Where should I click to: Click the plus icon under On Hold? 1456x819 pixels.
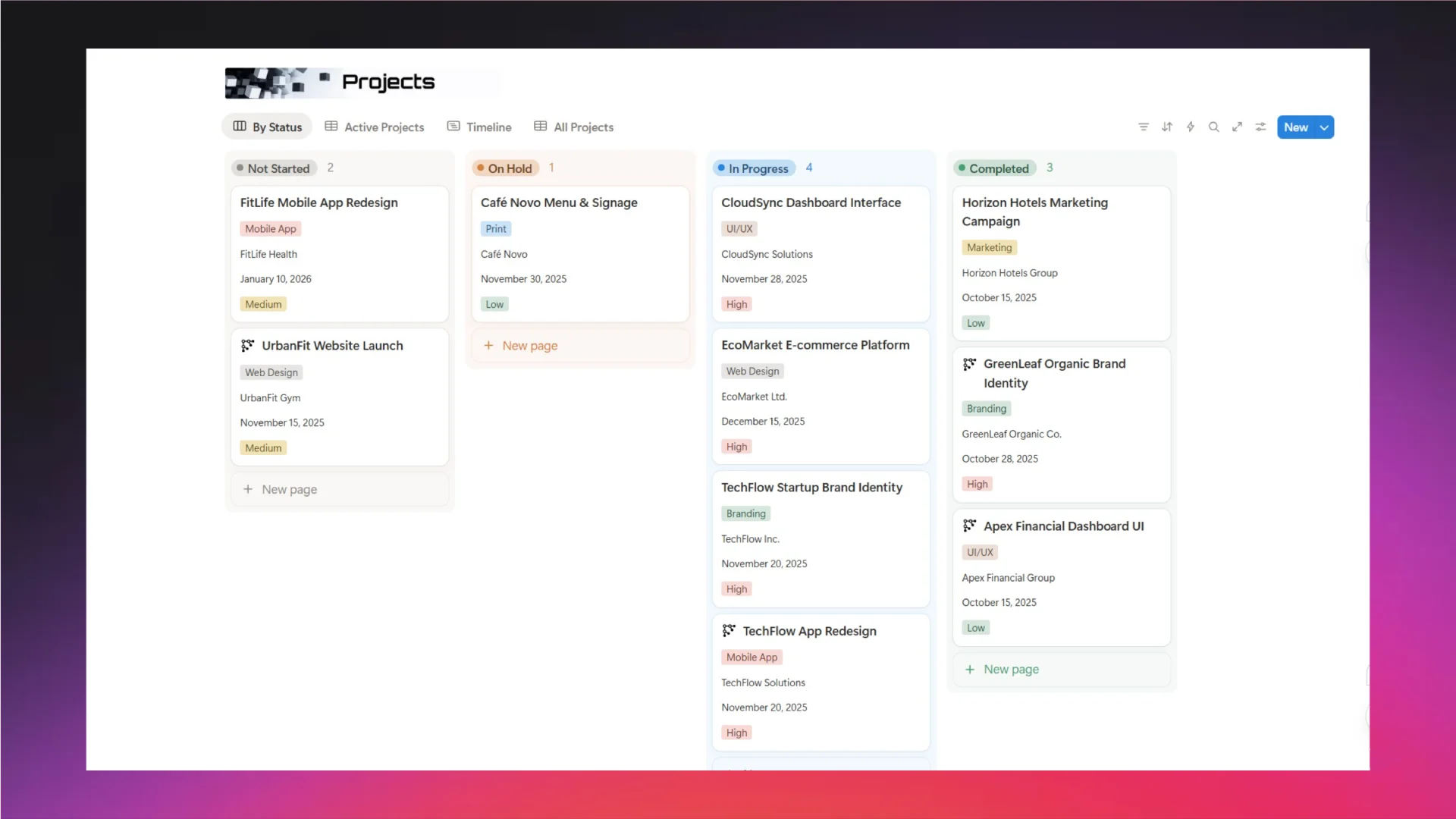tap(488, 345)
